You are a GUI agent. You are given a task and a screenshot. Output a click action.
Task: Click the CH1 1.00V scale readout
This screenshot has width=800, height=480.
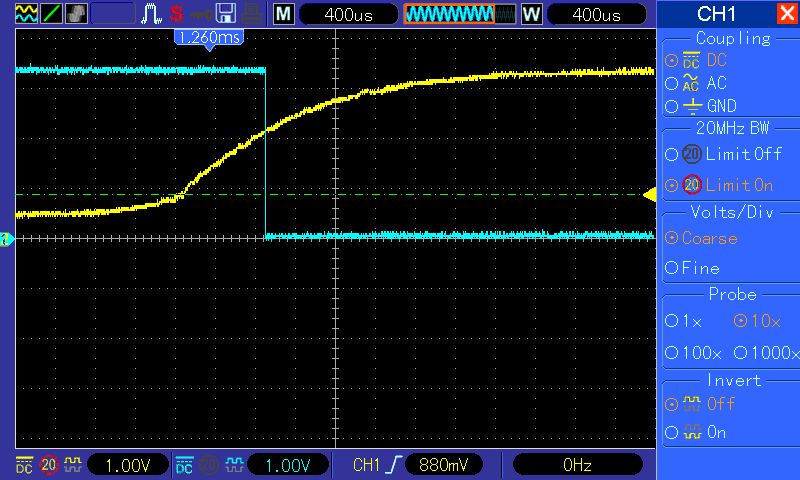point(128,465)
